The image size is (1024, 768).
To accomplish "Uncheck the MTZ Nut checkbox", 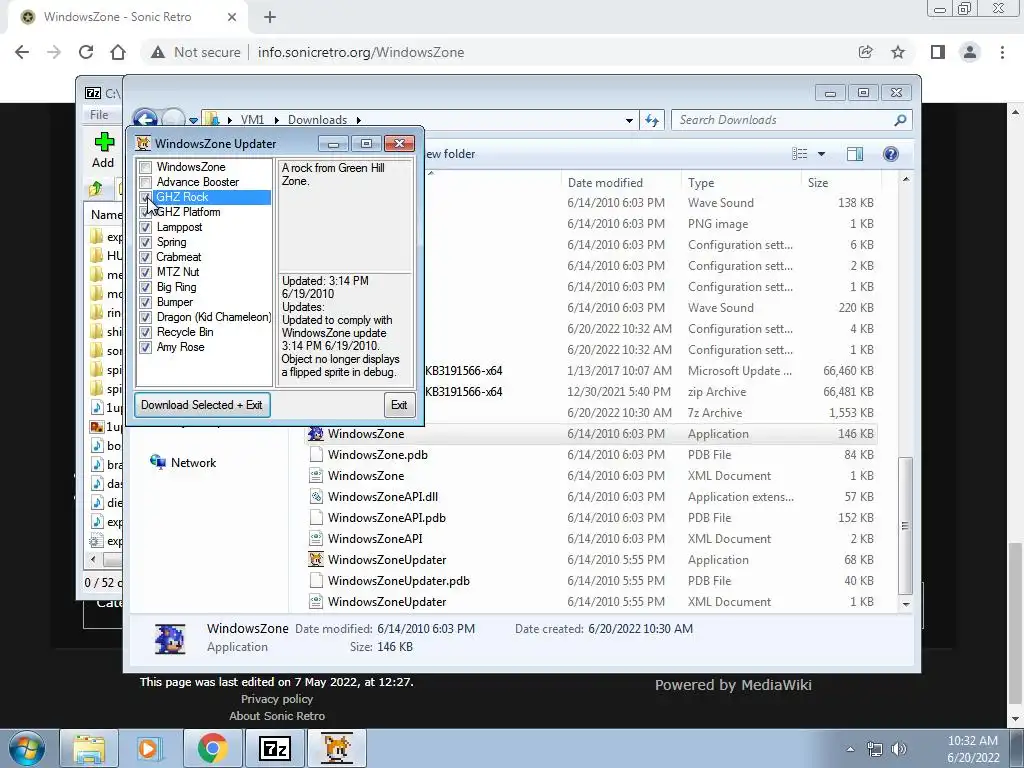I will [x=146, y=272].
